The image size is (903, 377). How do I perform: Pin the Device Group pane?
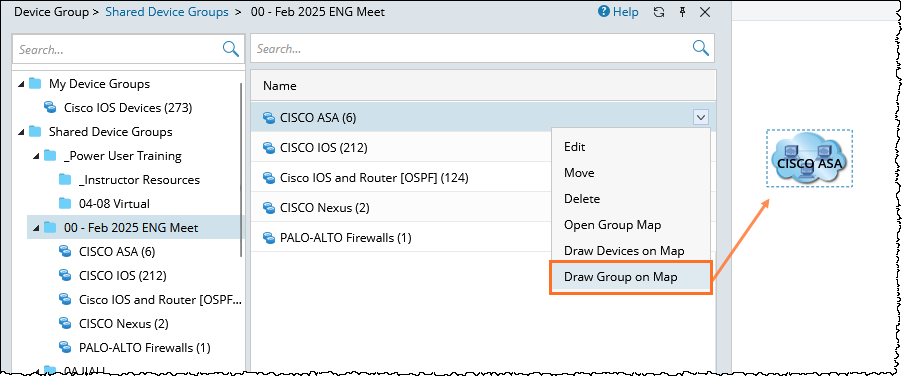pyautogui.click(x=682, y=12)
